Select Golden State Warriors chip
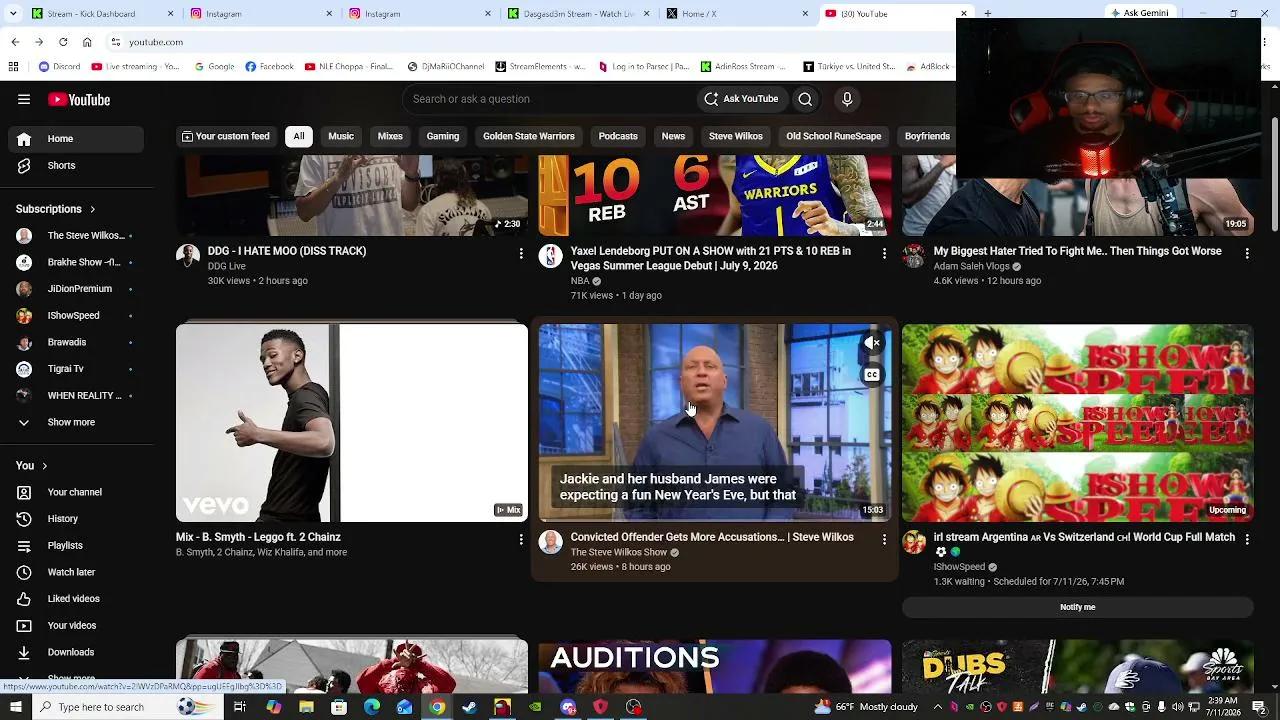Viewport: 1280px width, 720px height. [529, 136]
